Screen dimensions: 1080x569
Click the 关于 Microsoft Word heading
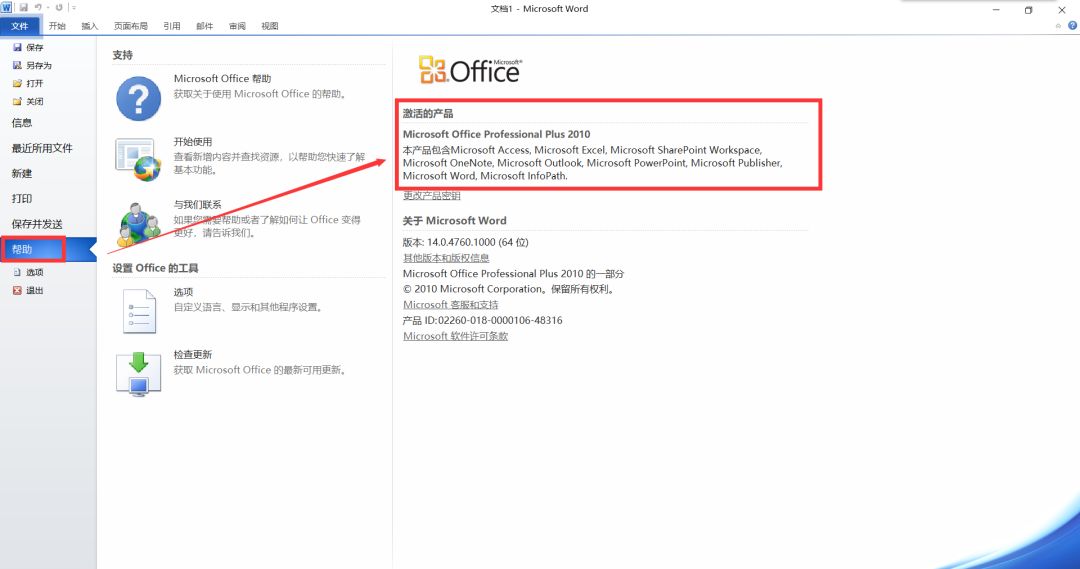(x=455, y=220)
